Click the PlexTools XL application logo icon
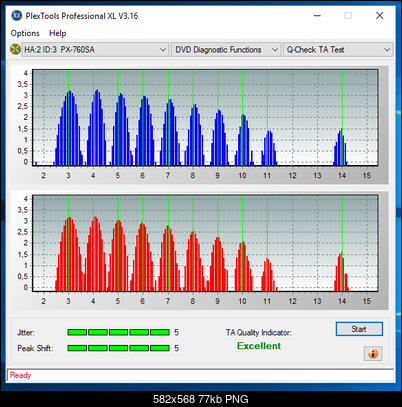 16,16
